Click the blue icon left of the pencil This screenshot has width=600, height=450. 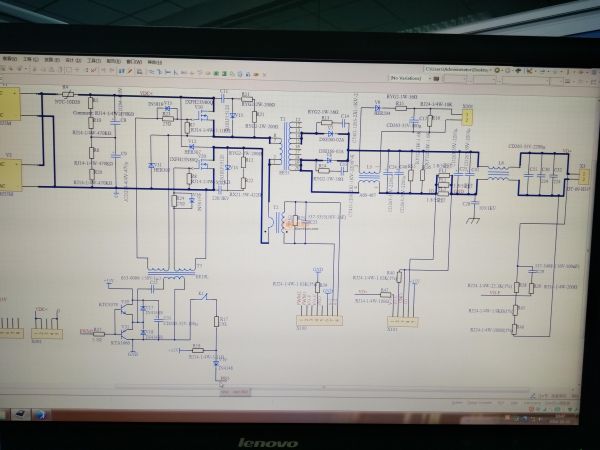pyautogui.click(x=122, y=71)
